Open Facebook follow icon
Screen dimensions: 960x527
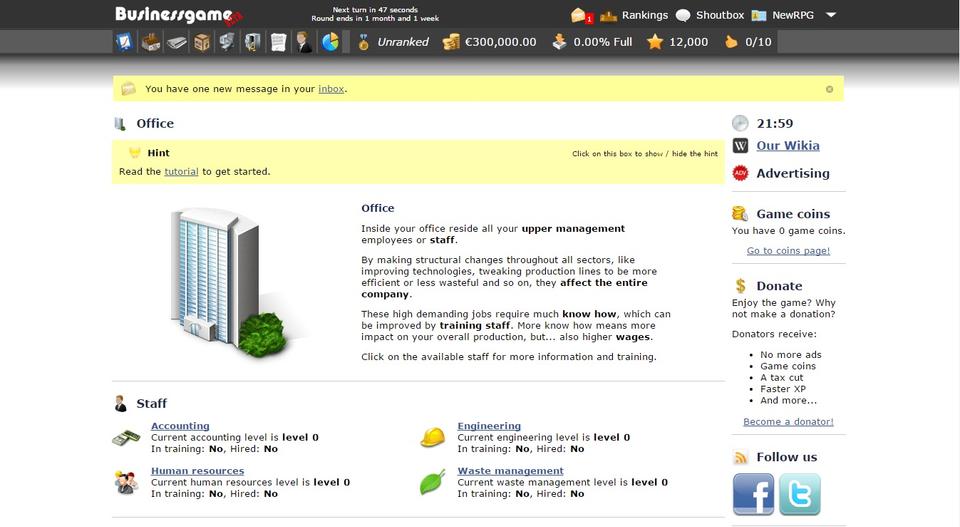(x=753, y=494)
